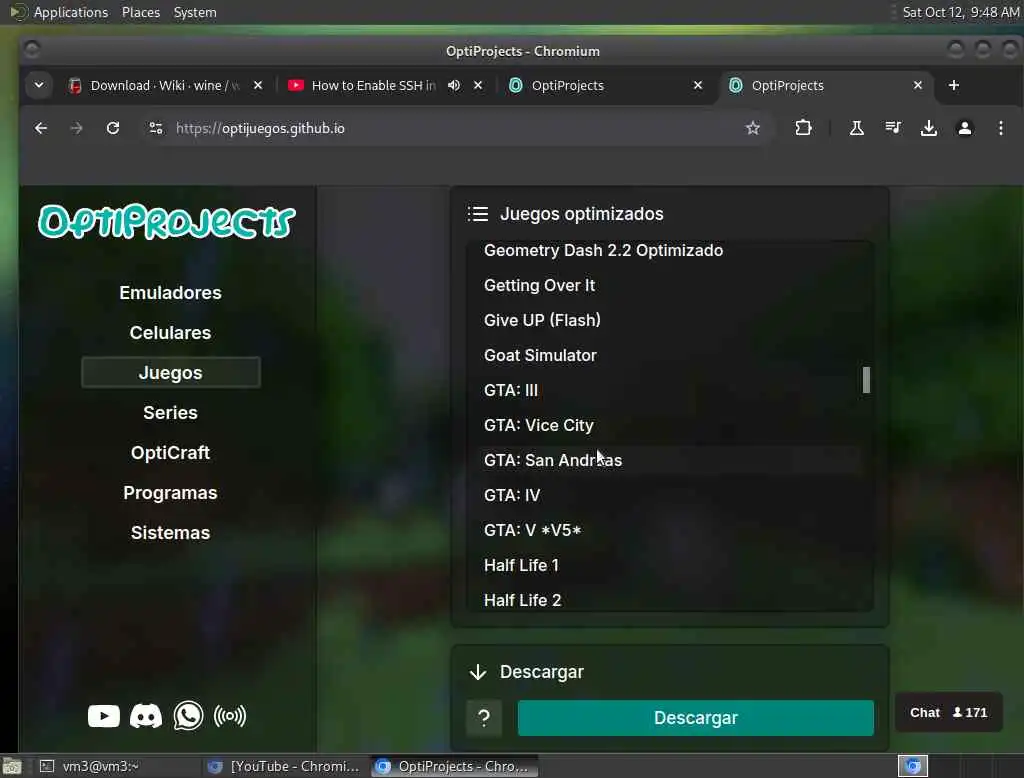
Task: Open the Sistemas section
Action: [170, 532]
